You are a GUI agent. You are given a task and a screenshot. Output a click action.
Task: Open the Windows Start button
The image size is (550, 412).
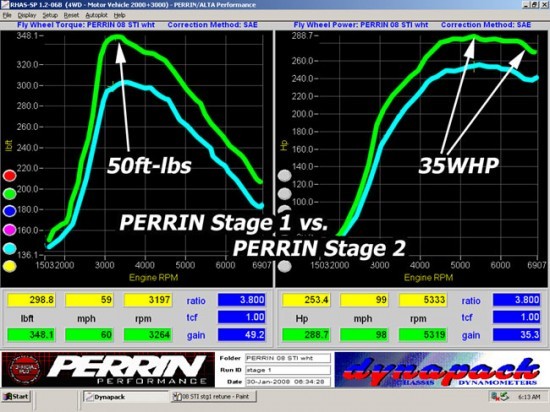[x=16, y=397]
